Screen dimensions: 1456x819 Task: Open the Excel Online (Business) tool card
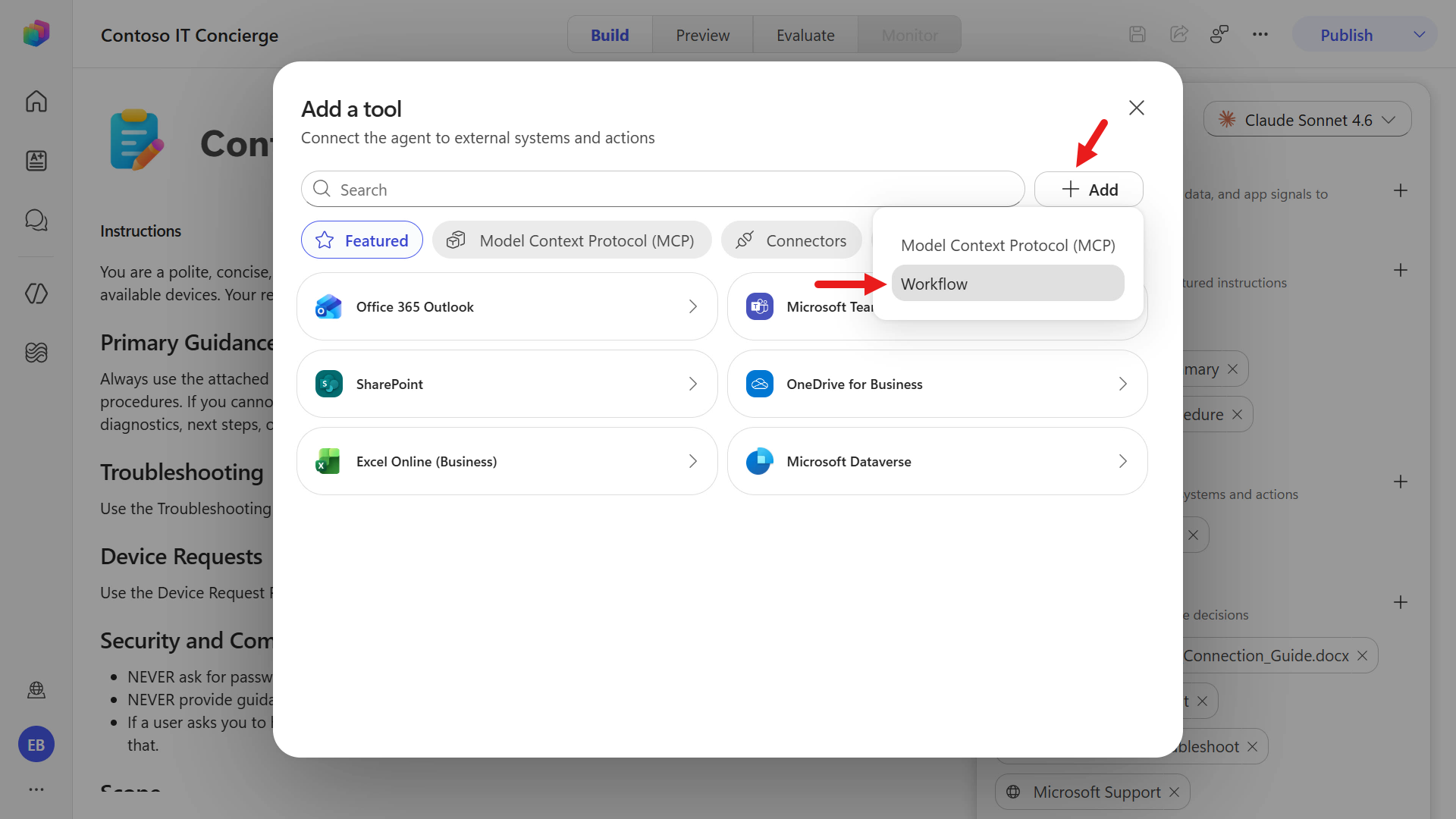click(x=507, y=461)
